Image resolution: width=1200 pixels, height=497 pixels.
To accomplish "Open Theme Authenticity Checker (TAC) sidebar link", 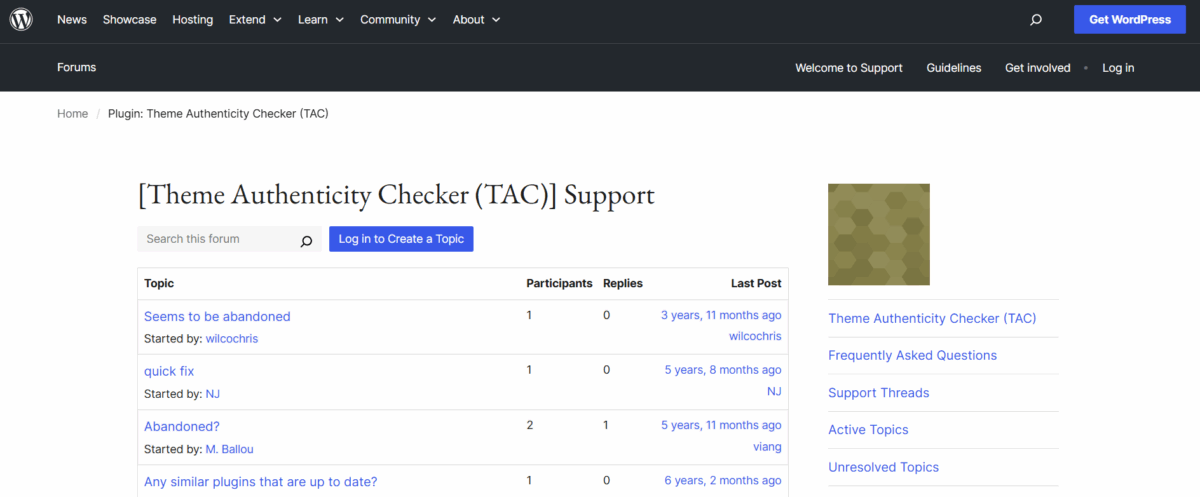I will tap(932, 319).
